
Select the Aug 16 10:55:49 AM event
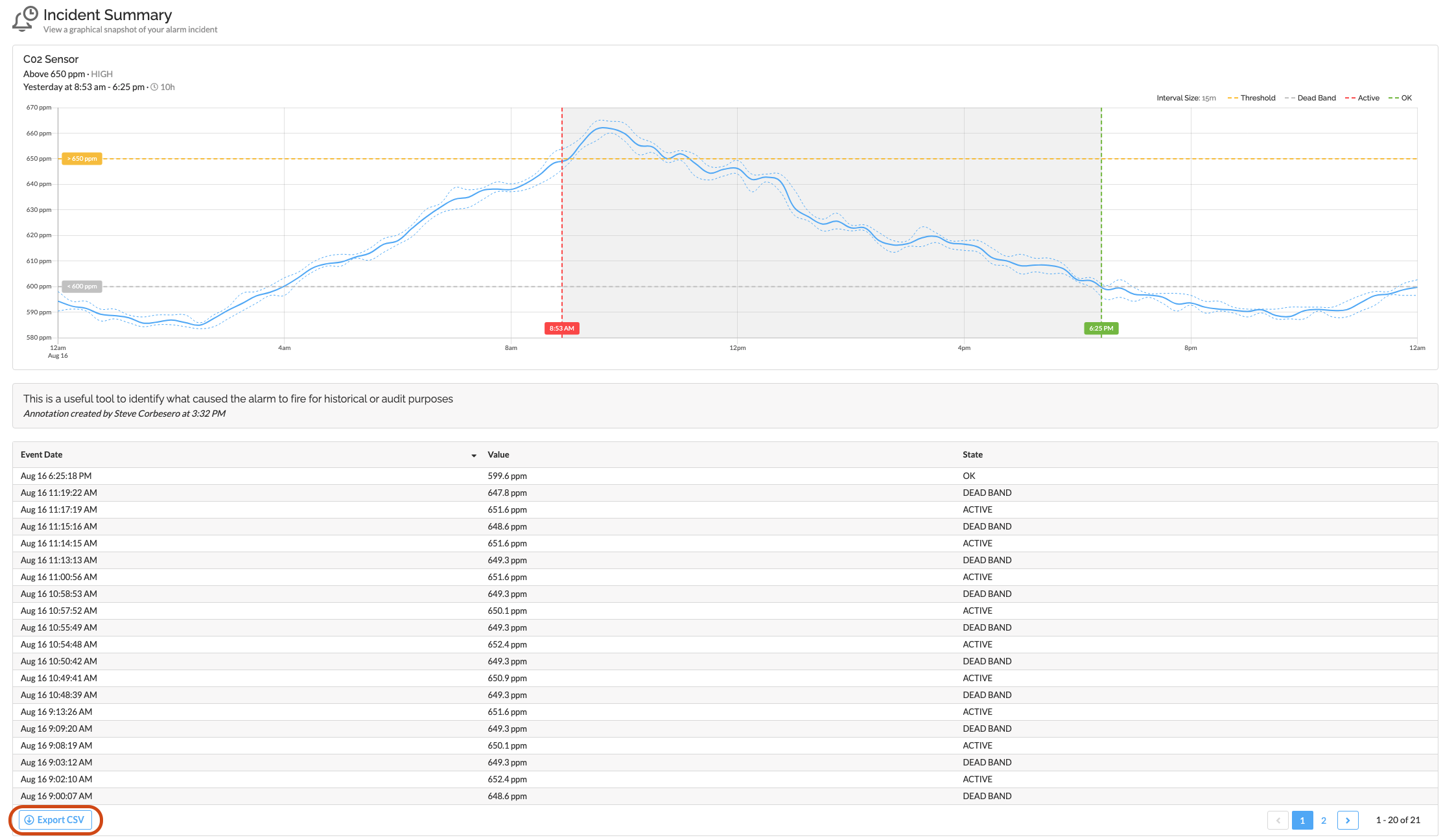[725, 627]
